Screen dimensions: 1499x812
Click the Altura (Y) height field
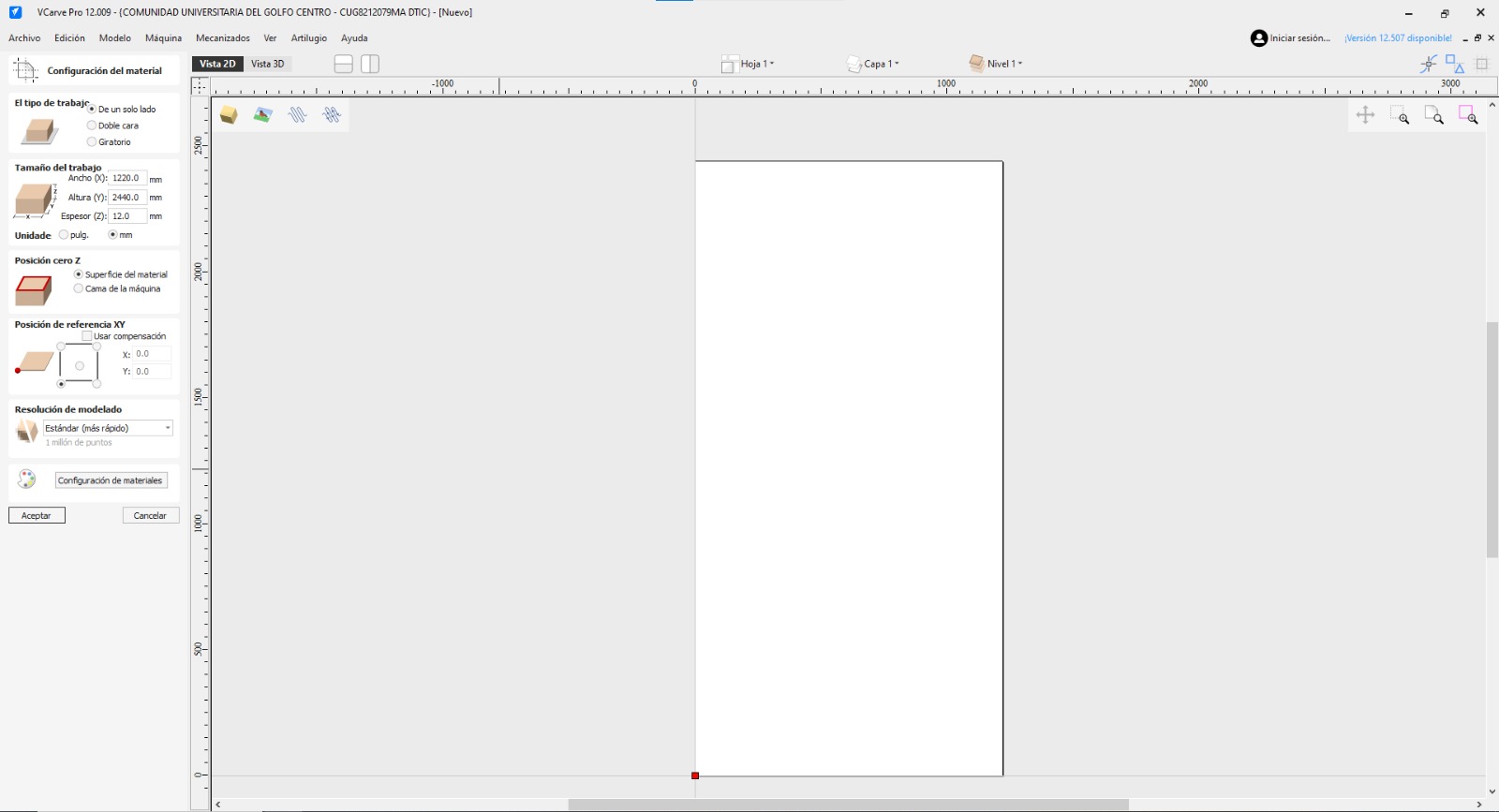click(127, 198)
